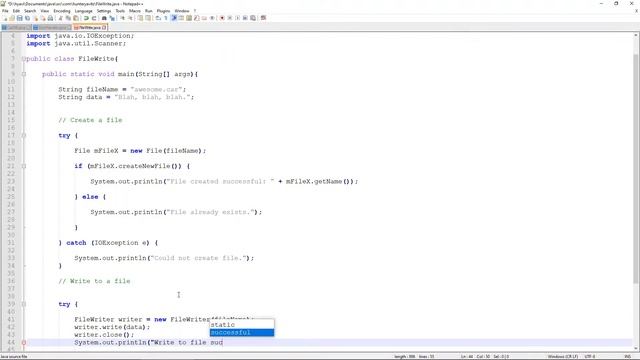This screenshot has width=640, height=360.
Task: Click the scrollbar down arrow
Action: click(636, 349)
